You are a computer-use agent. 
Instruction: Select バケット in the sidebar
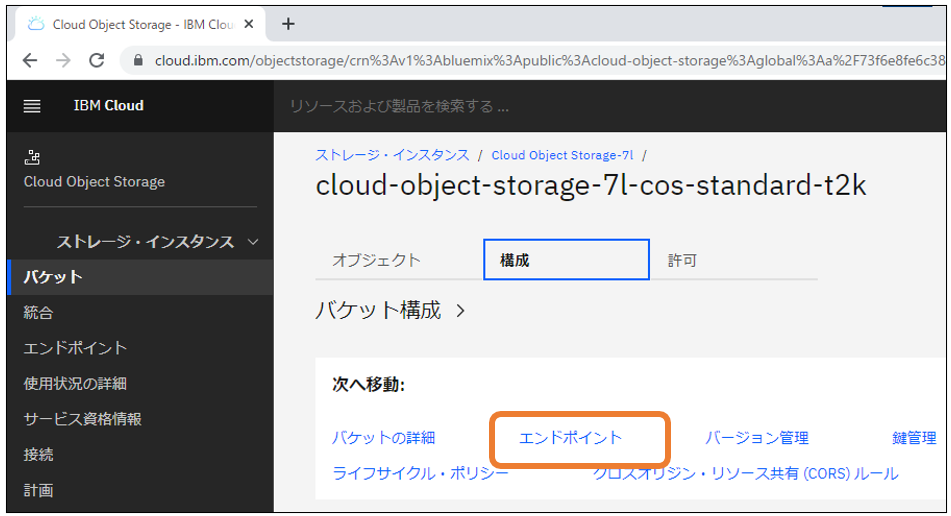point(140,277)
